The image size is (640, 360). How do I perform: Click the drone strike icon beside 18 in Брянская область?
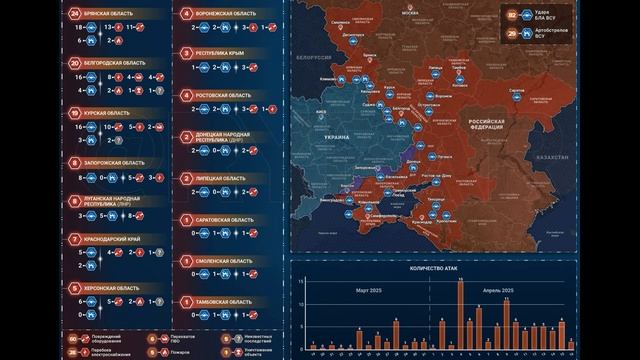pos(91,27)
